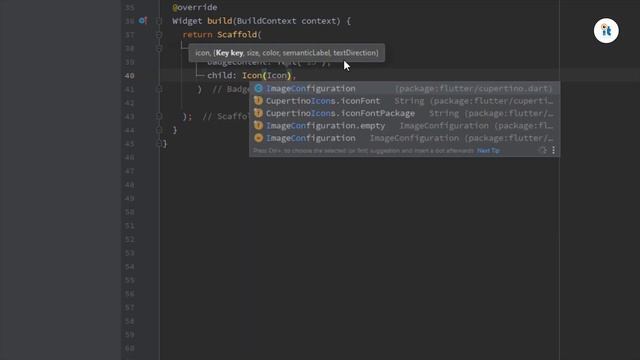Image resolution: width=640 pixels, height=360 pixels.
Task: Click the refresh icon in the completion popup footer
Action: 542,150
